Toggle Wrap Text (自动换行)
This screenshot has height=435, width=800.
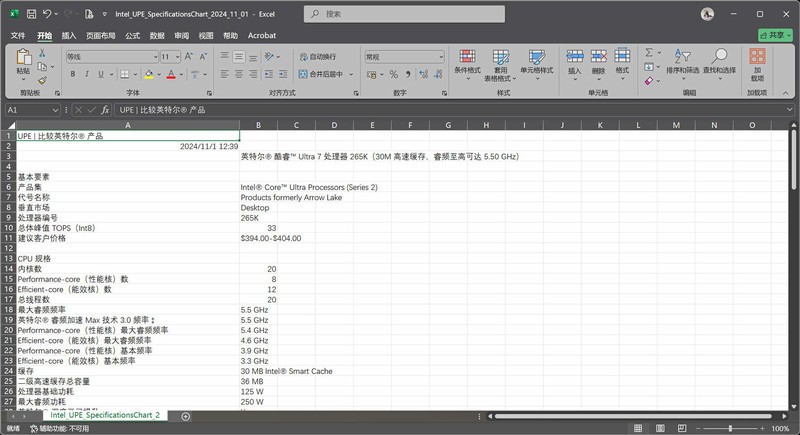point(317,57)
